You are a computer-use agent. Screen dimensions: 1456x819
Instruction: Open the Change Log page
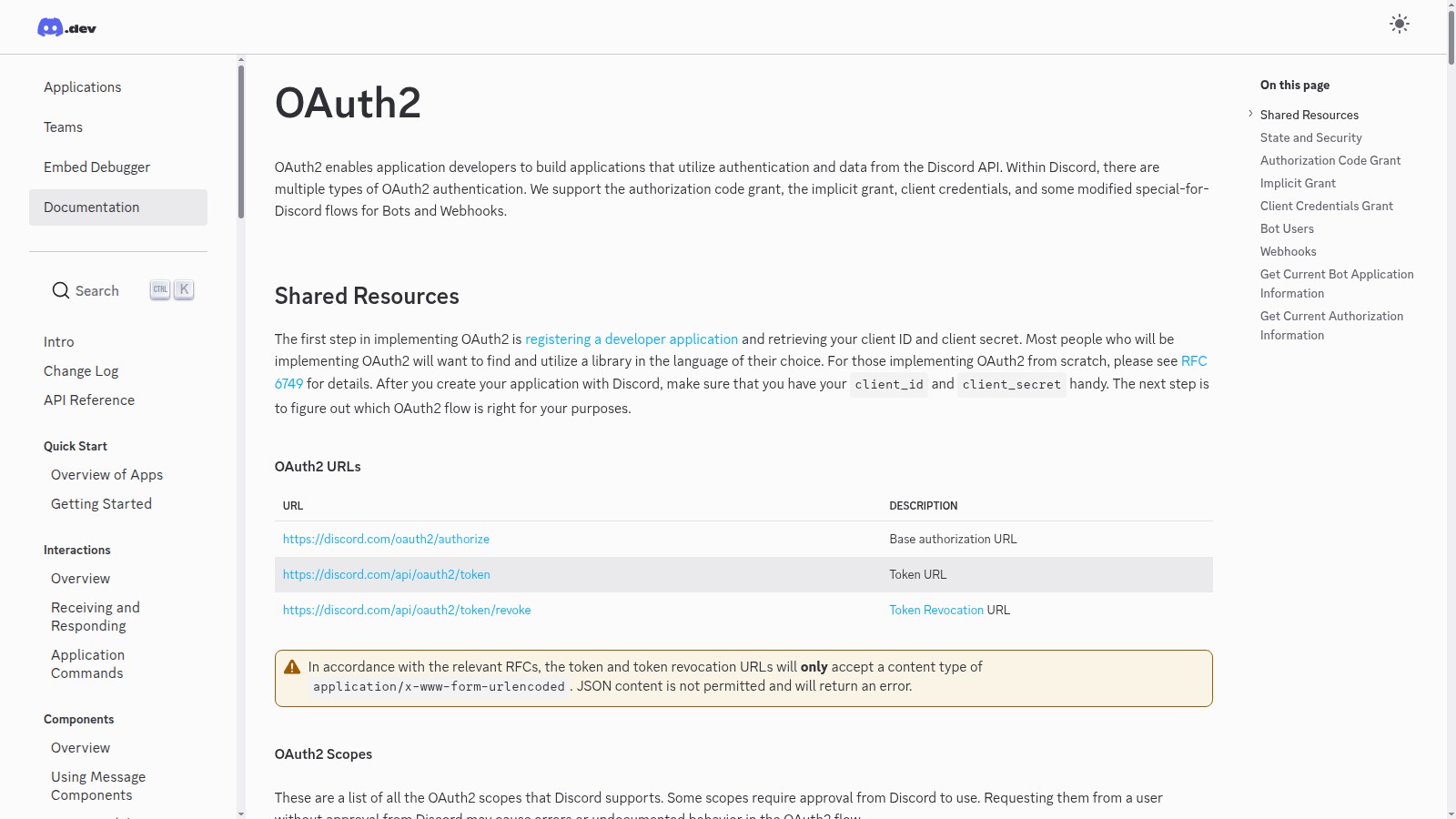click(81, 371)
